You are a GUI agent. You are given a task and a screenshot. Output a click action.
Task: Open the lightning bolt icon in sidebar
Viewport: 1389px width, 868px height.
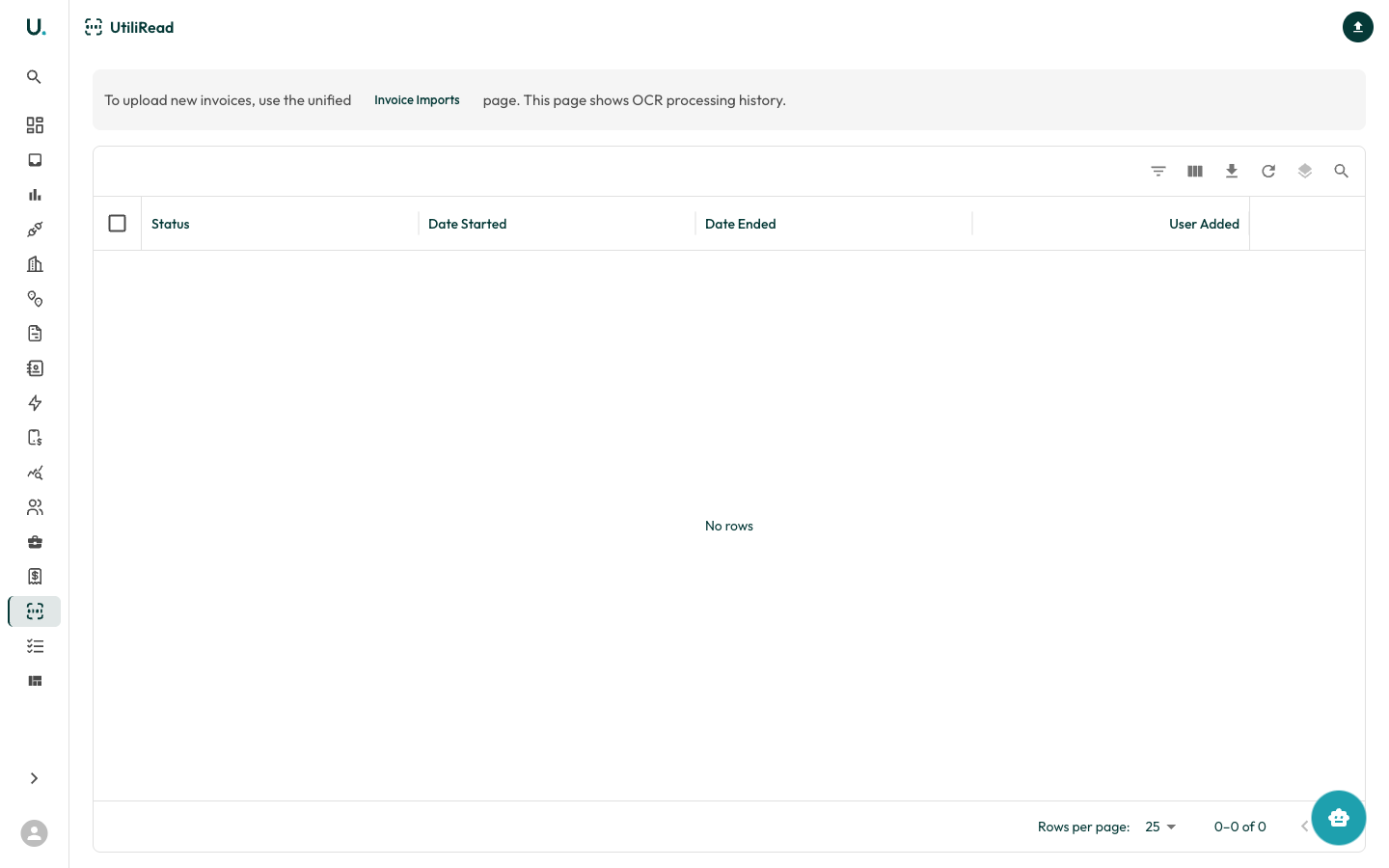(35, 403)
